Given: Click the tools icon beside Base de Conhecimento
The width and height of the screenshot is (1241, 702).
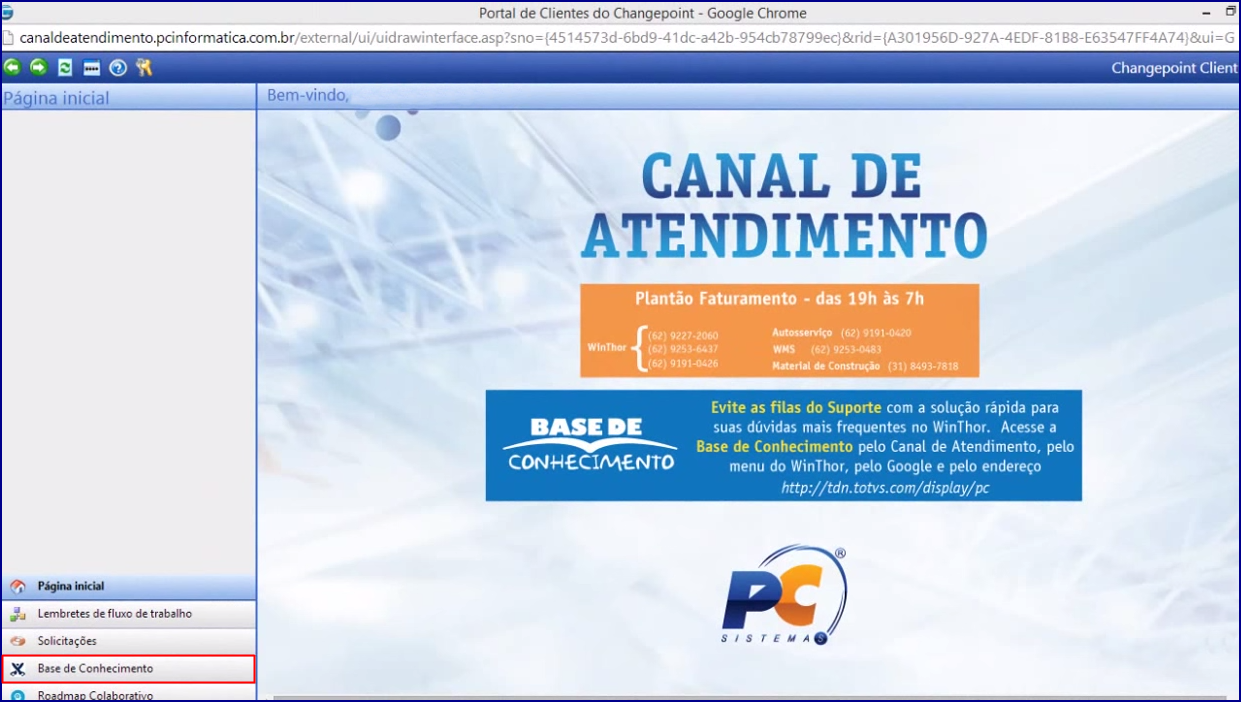Looking at the screenshot, I should 17,669.
